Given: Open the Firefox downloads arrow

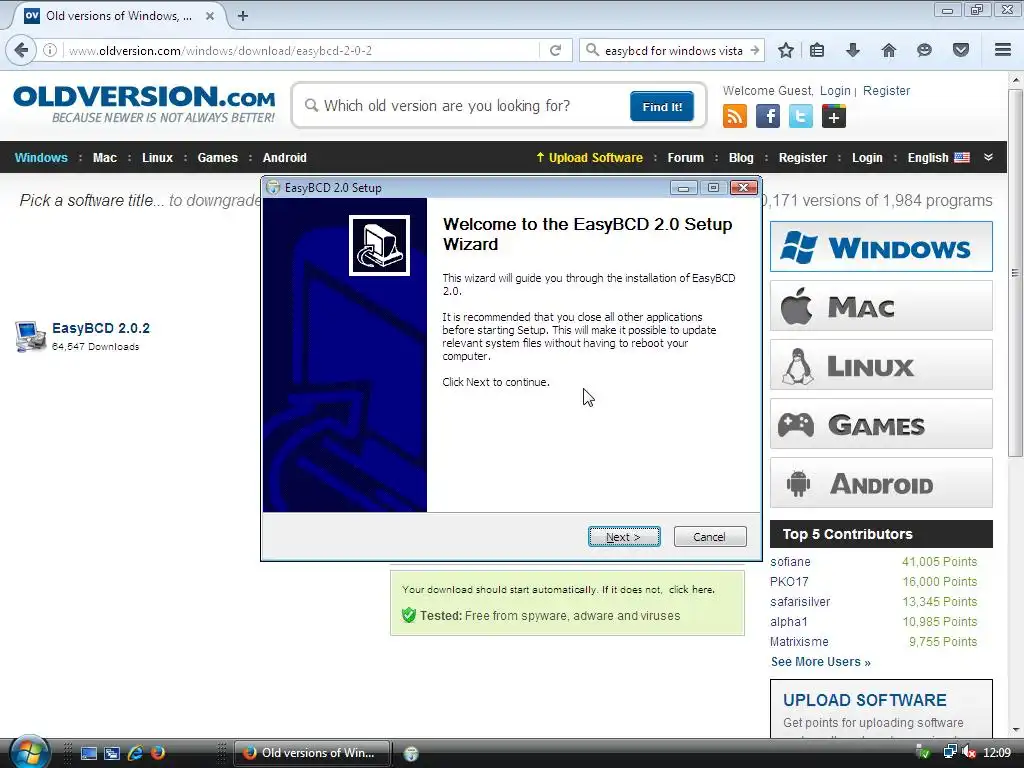Looking at the screenshot, I should click(853, 50).
